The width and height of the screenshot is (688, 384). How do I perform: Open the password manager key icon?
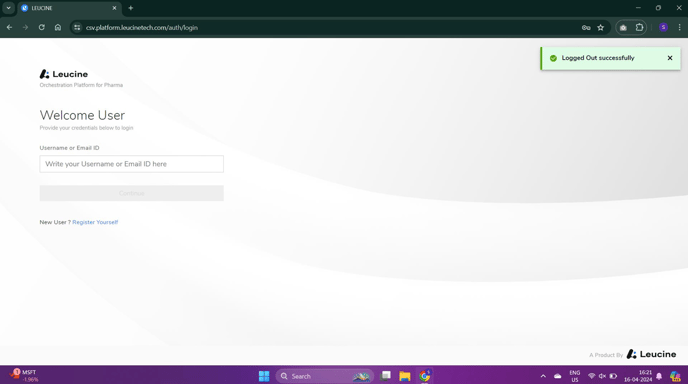coord(586,28)
